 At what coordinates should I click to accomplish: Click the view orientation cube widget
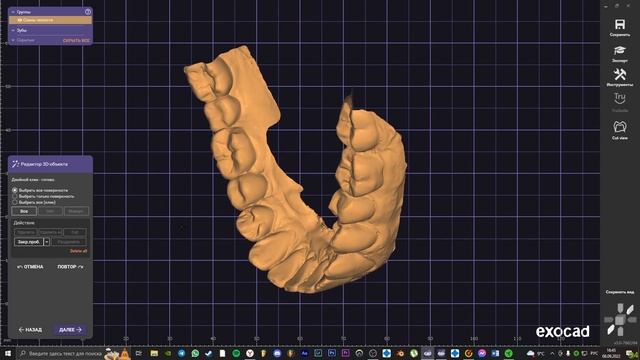click(x=620, y=320)
